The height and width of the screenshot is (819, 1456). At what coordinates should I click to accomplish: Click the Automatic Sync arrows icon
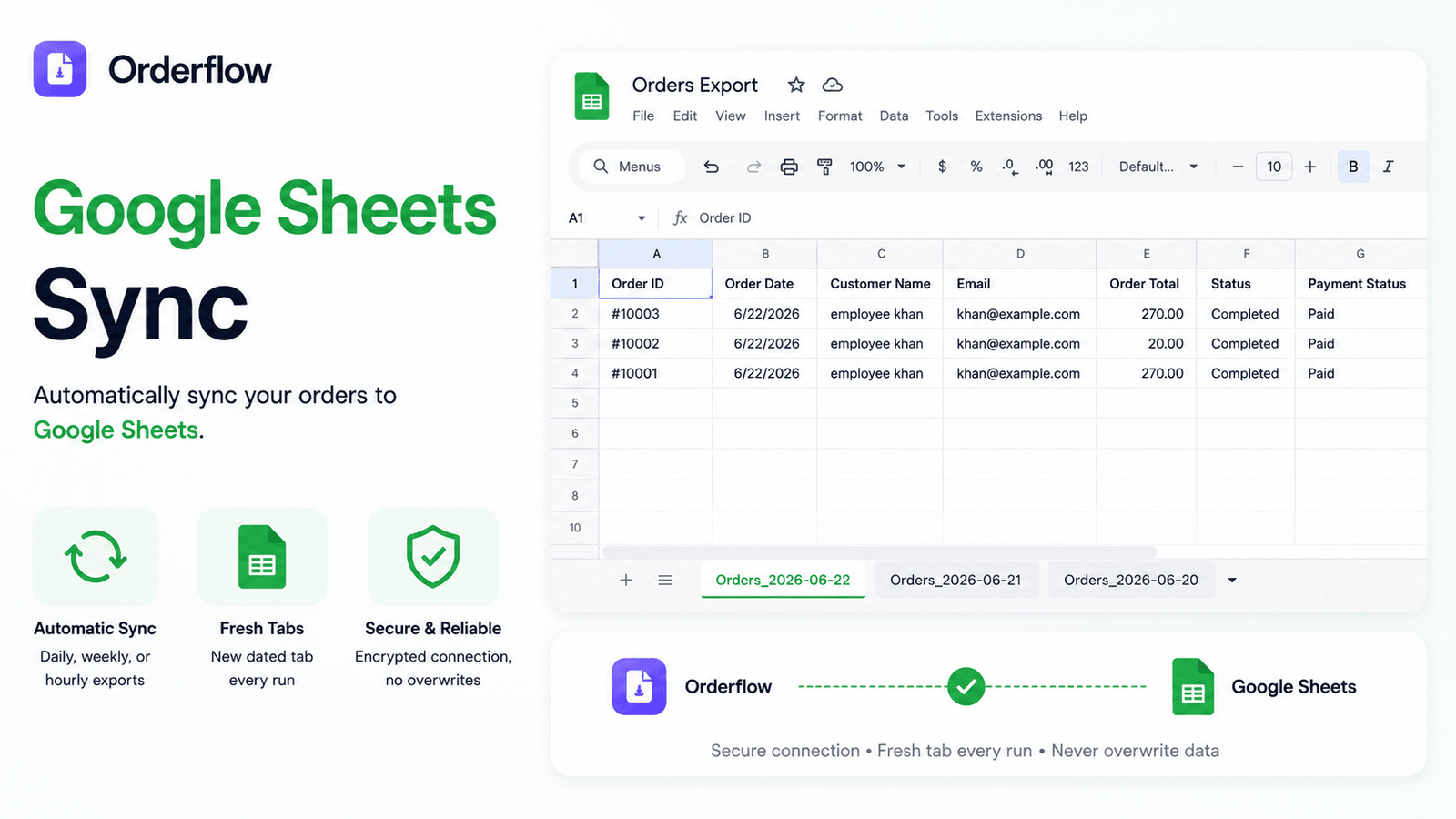(x=96, y=556)
